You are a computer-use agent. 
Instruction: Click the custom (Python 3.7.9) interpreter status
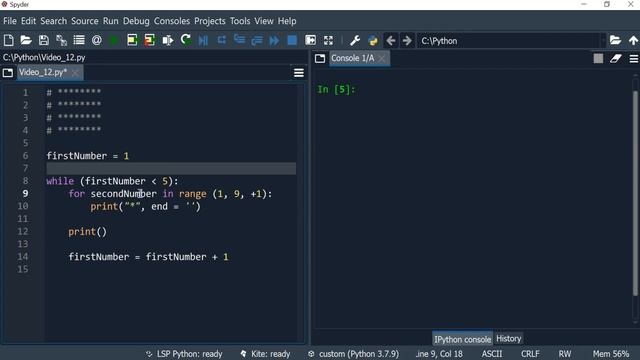353,353
